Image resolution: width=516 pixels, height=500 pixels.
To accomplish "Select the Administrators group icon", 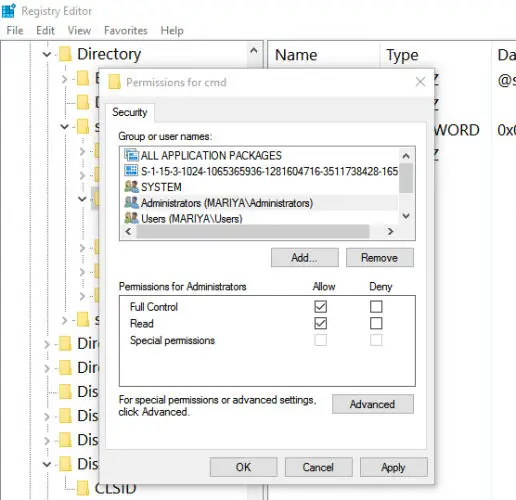I will [131, 202].
